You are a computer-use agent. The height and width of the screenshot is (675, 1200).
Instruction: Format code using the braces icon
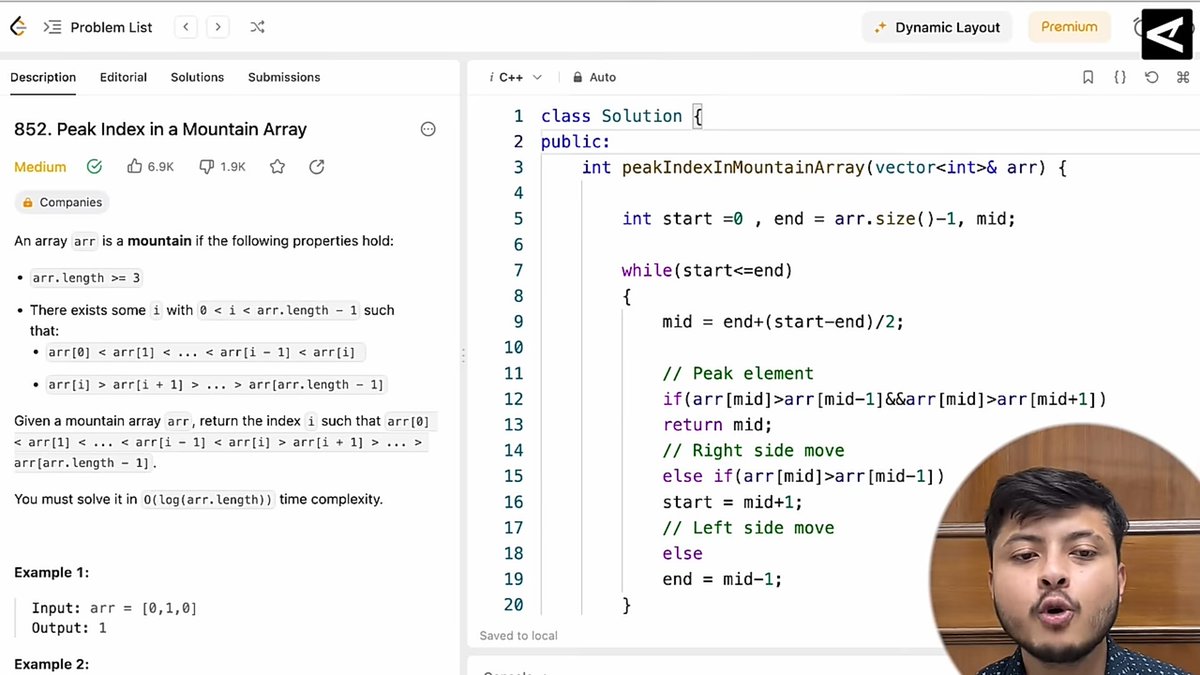click(1120, 77)
